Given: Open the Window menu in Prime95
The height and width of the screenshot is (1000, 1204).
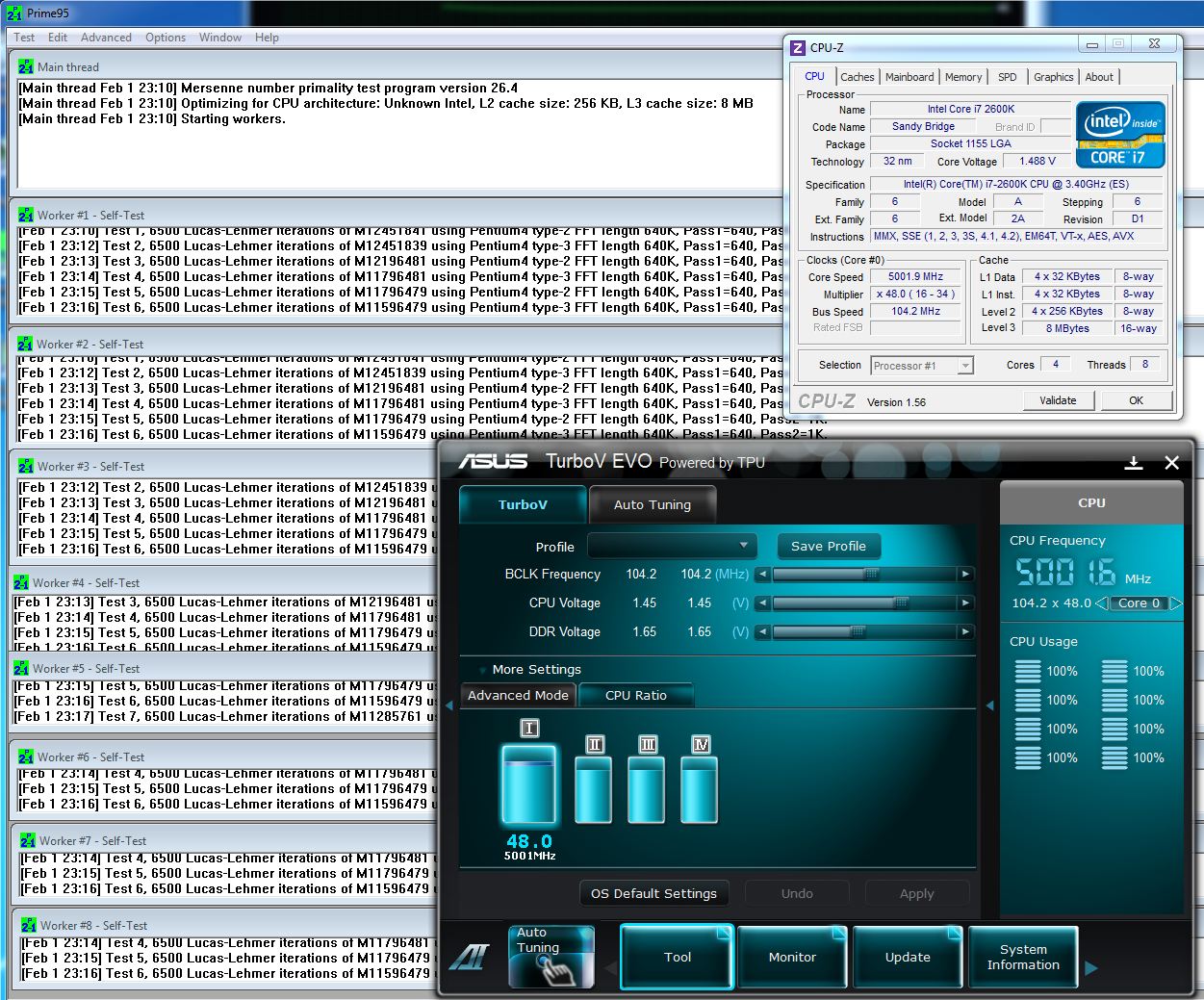Looking at the screenshot, I should (x=220, y=38).
